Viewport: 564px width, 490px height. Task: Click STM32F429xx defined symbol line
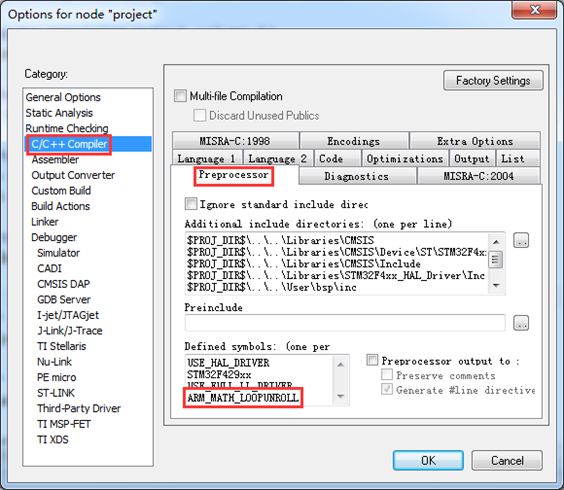pyautogui.click(x=219, y=374)
